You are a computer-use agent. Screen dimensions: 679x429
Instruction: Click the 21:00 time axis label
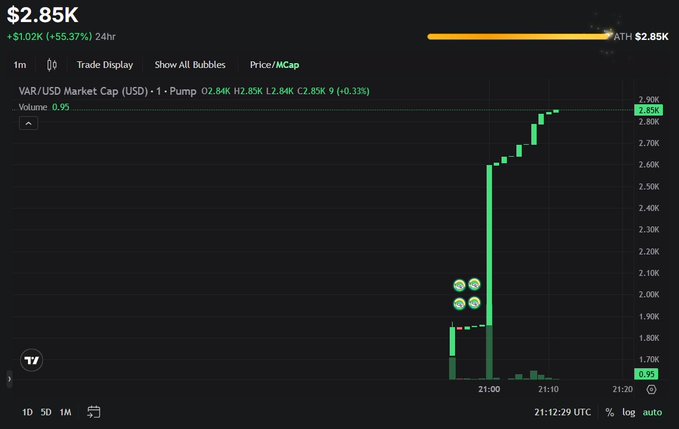(x=489, y=389)
